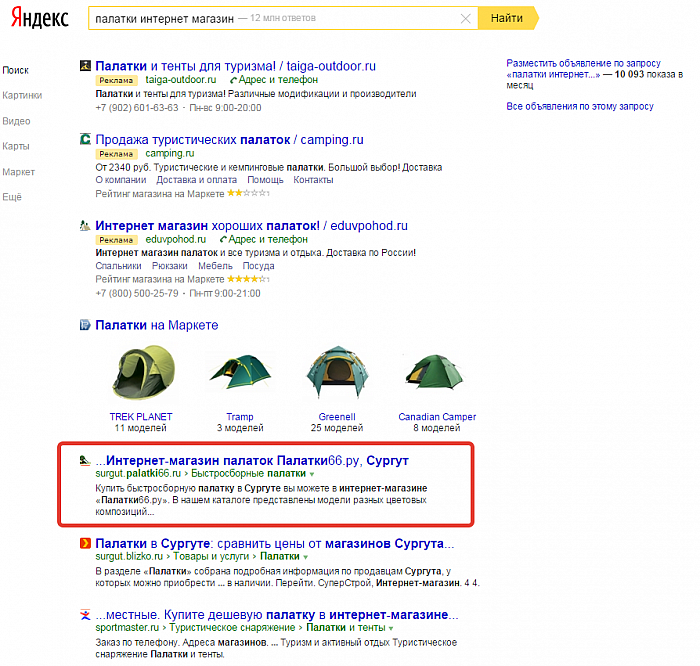The width and height of the screenshot is (700, 666).
Task: Click camping.ru green URL
Action: 170,154
